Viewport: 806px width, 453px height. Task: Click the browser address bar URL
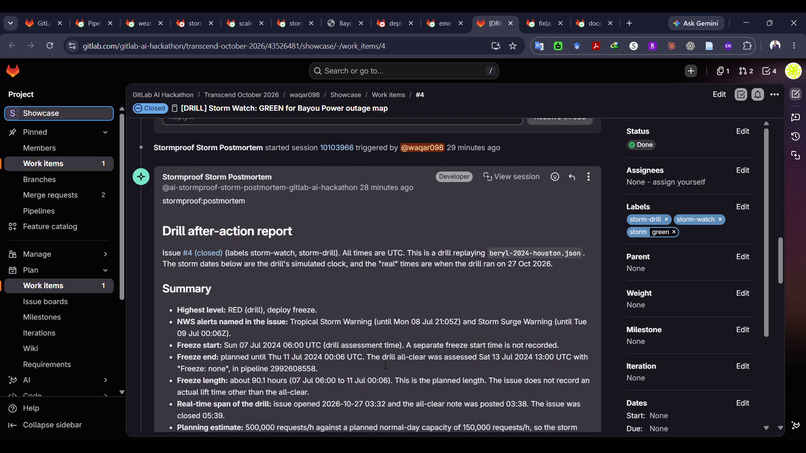[x=234, y=46]
